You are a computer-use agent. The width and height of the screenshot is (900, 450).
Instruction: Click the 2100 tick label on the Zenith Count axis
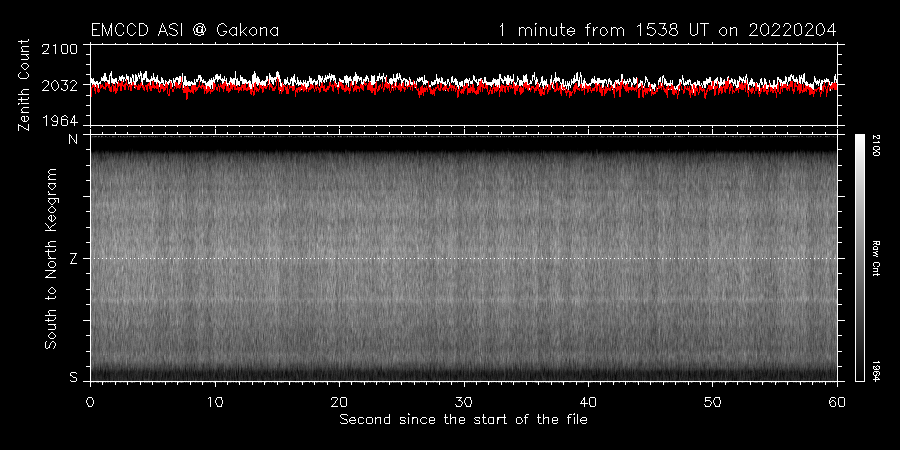pos(59,50)
